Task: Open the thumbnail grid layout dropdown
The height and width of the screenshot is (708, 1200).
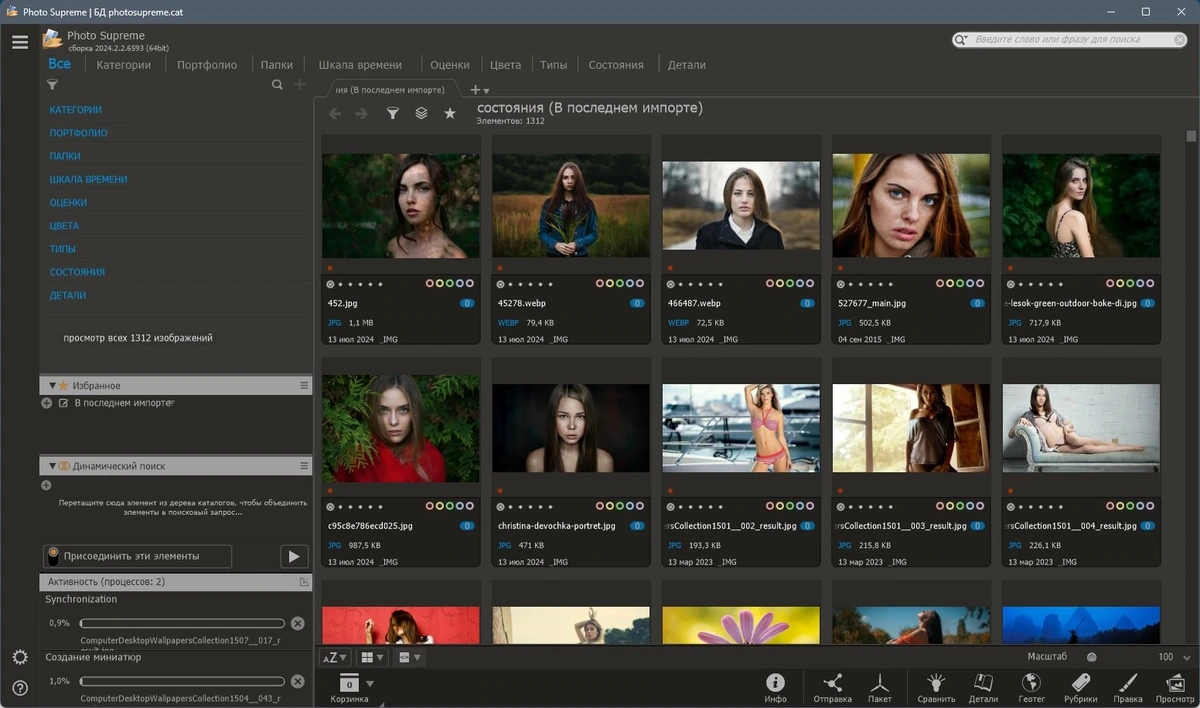Action: tap(373, 657)
